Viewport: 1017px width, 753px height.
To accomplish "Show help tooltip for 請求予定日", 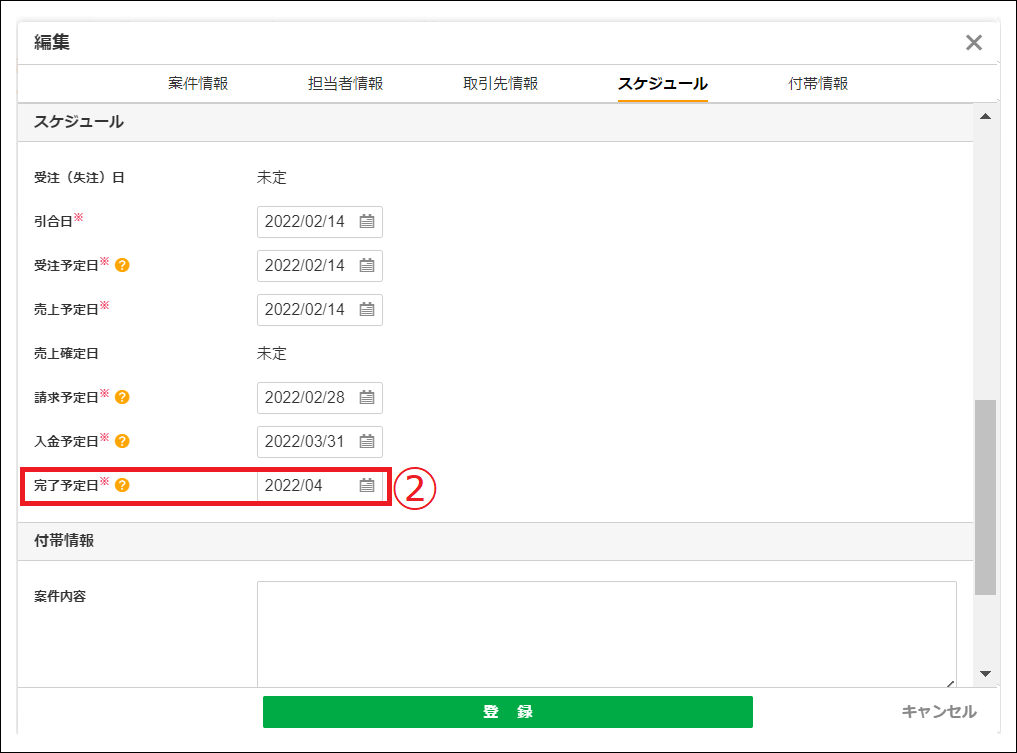I will click(122, 398).
